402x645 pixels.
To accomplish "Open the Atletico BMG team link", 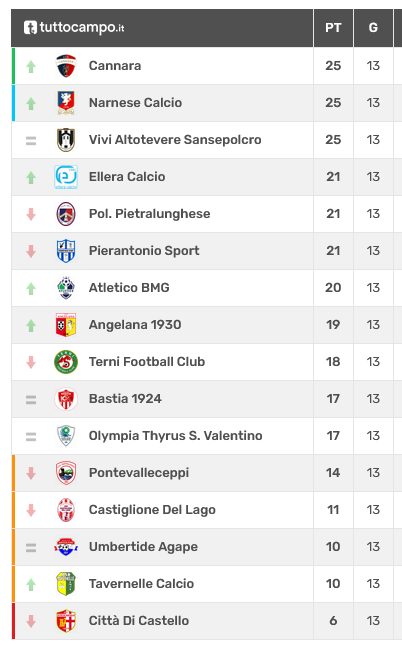I will pos(129,288).
